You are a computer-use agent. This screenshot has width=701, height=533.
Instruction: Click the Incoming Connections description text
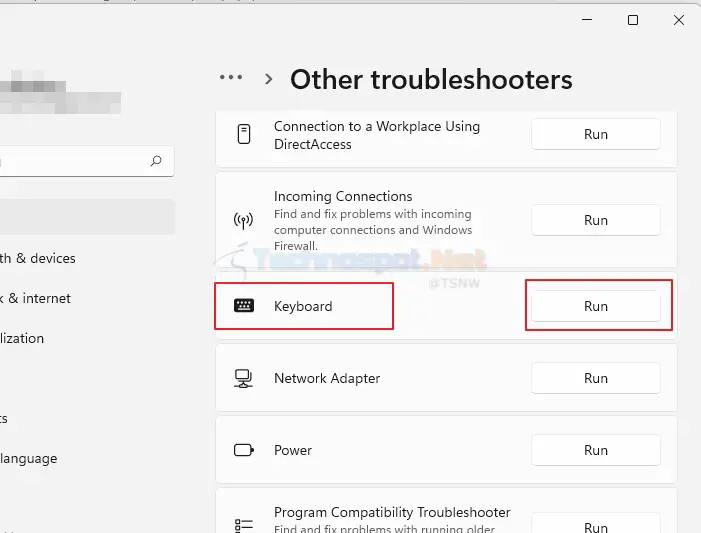(x=373, y=230)
